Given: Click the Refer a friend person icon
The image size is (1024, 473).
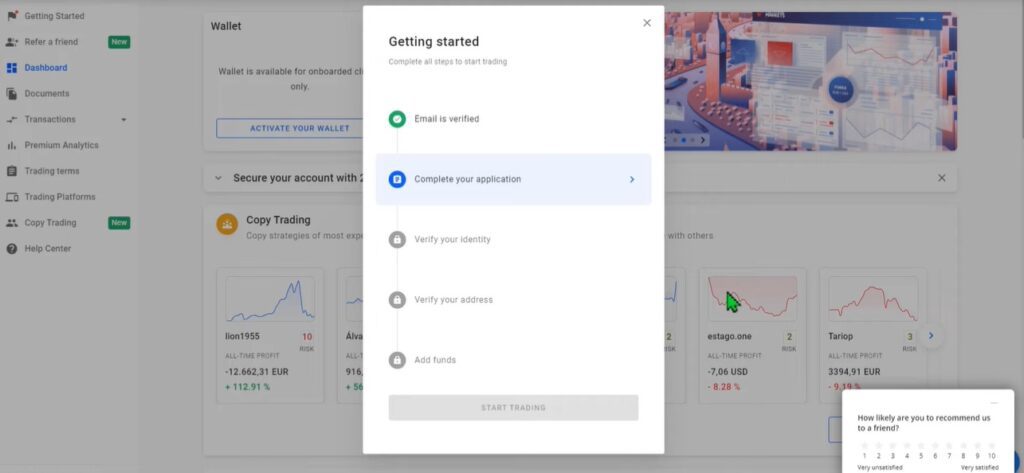Looking at the screenshot, I should click(12, 42).
